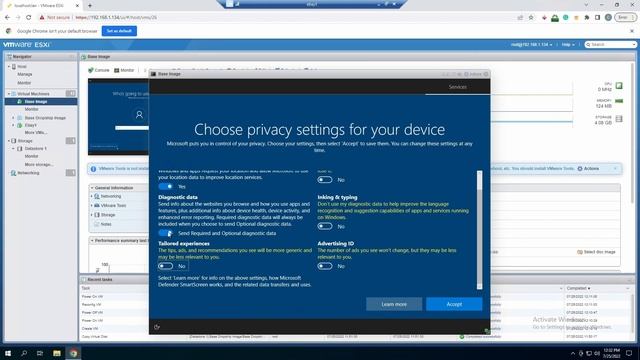Viewport: 640px width, 360px height.
Task: Click the Chrome share page icon
Action: (x=520, y=18)
